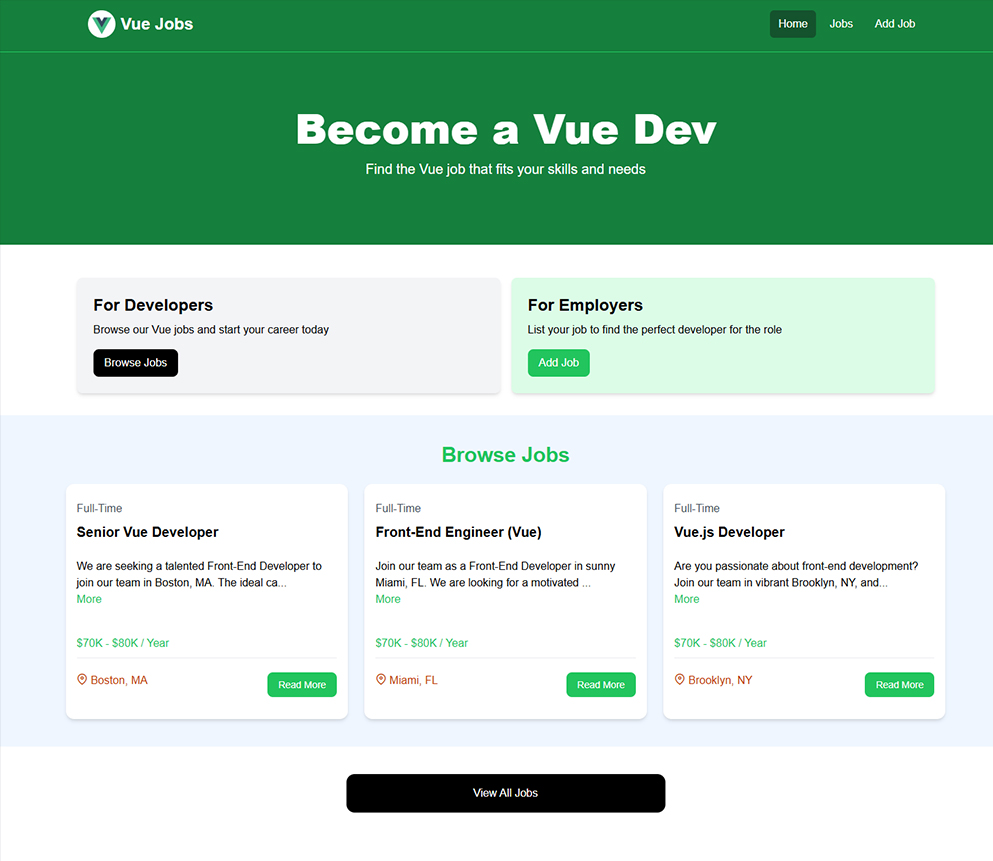Image resolution: width=993 pixels, height=861 pixels.
Task: Expand the Vue.js Developer description with More
Action: pos(686,599)
